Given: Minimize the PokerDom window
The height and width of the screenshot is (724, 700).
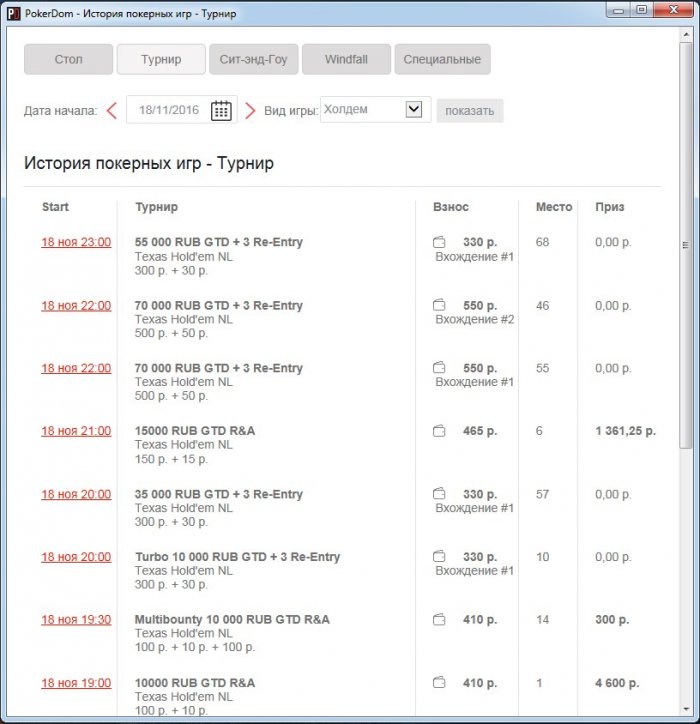Looking at the screenshot, I should (x=619, y=10).
